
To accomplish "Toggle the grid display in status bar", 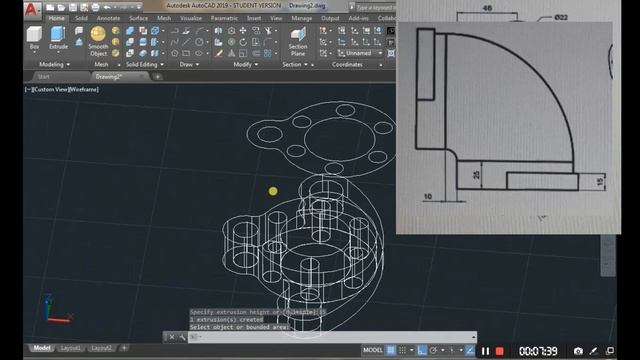I will pyautogui.click(x=391, y=350).
